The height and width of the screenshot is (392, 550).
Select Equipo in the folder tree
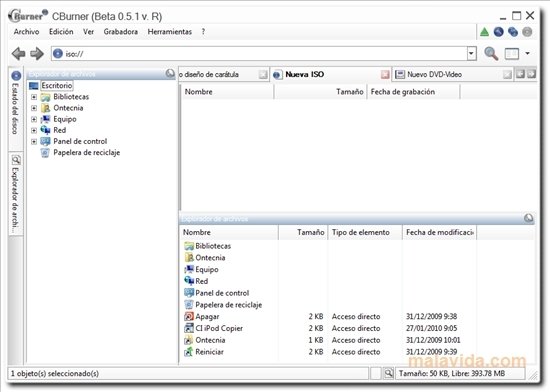pyautogui.click(x=65, y=119)
